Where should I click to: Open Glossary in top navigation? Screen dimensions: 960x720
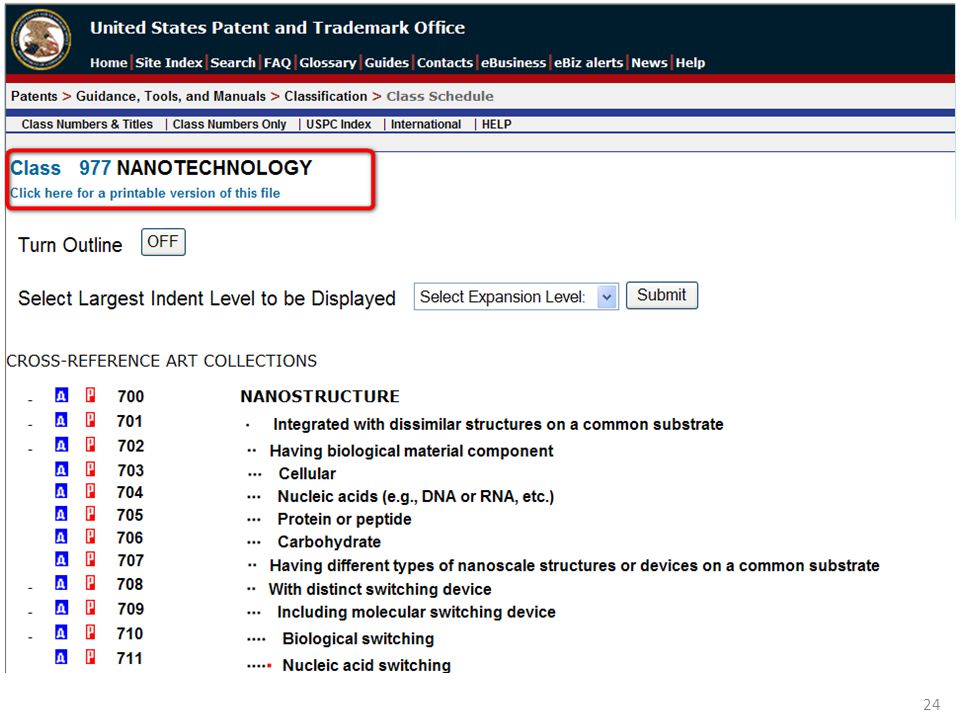[x=328, y=62]
